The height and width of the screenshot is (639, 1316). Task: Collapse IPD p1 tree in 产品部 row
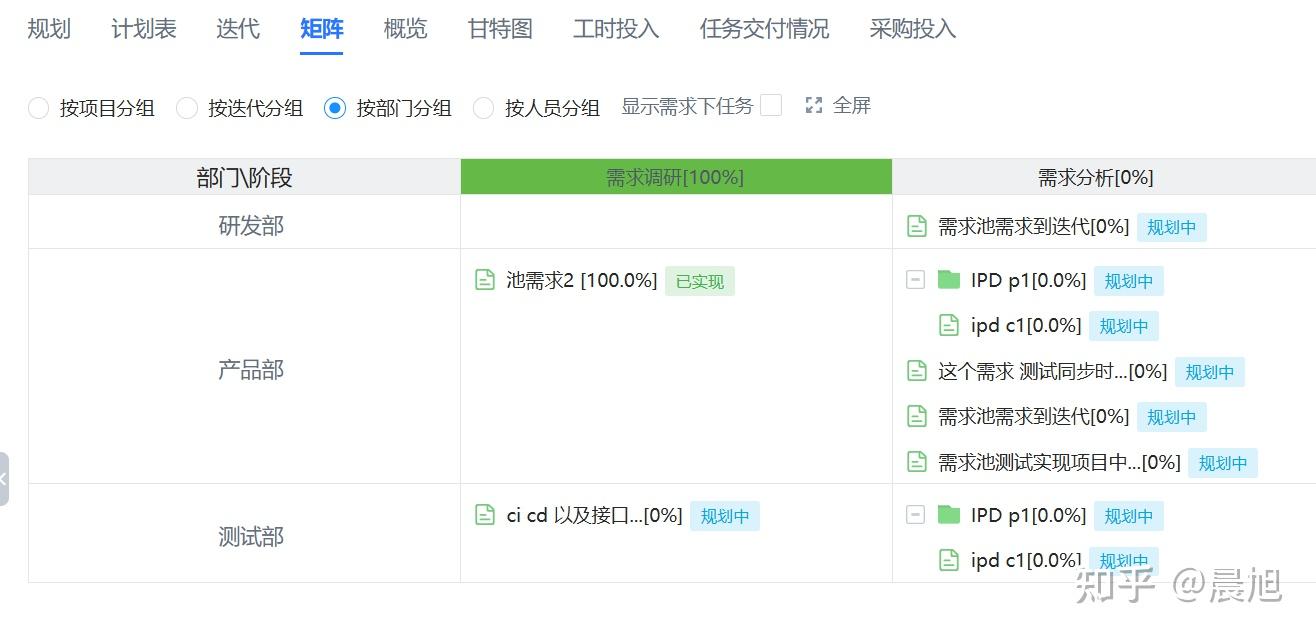tap(915, 280)
